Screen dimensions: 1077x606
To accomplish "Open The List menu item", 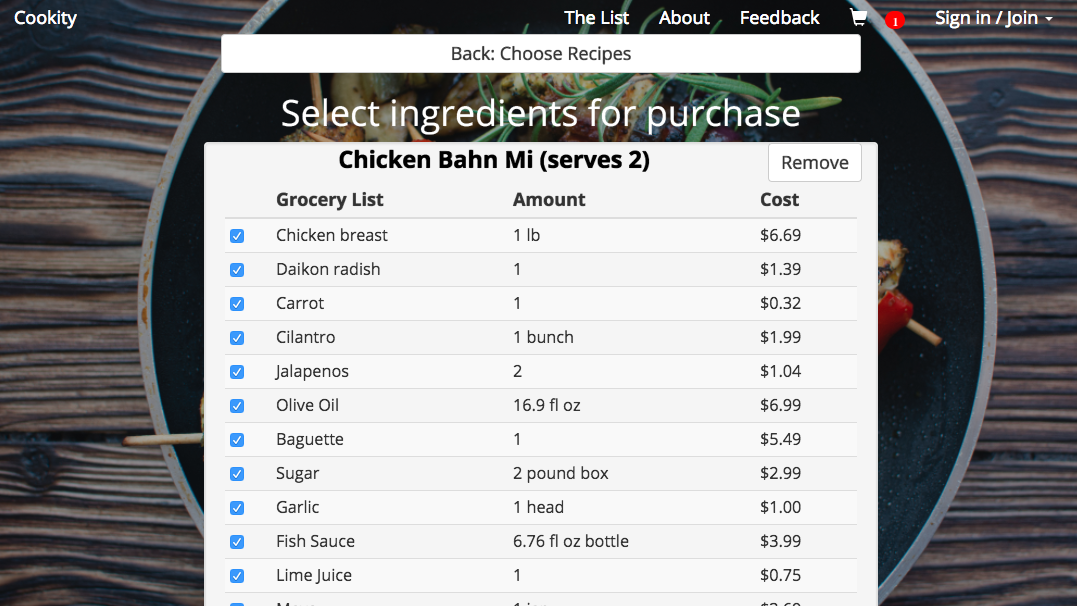I will [597, 18].
